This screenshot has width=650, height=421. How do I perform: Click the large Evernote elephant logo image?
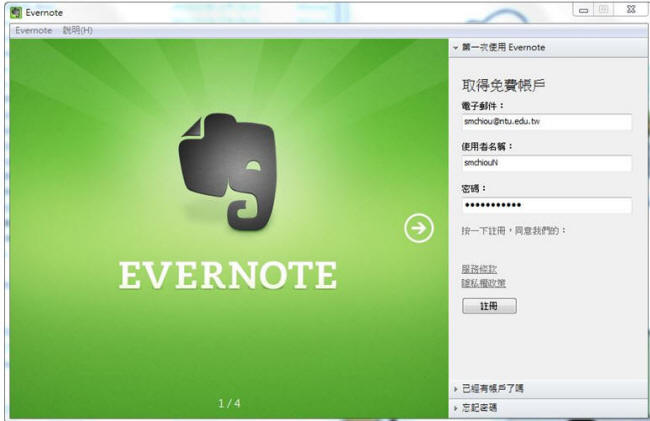click(x=227, y=172)
